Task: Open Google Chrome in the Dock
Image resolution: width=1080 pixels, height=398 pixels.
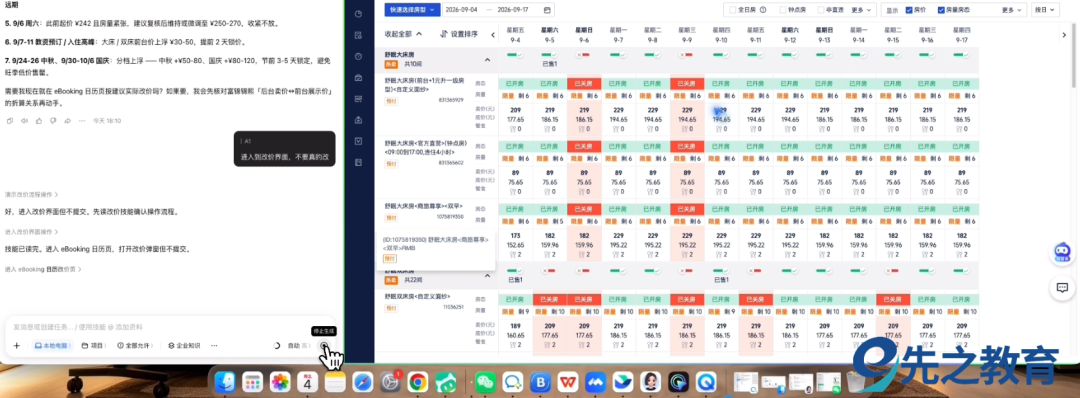Action: [417, 381]
